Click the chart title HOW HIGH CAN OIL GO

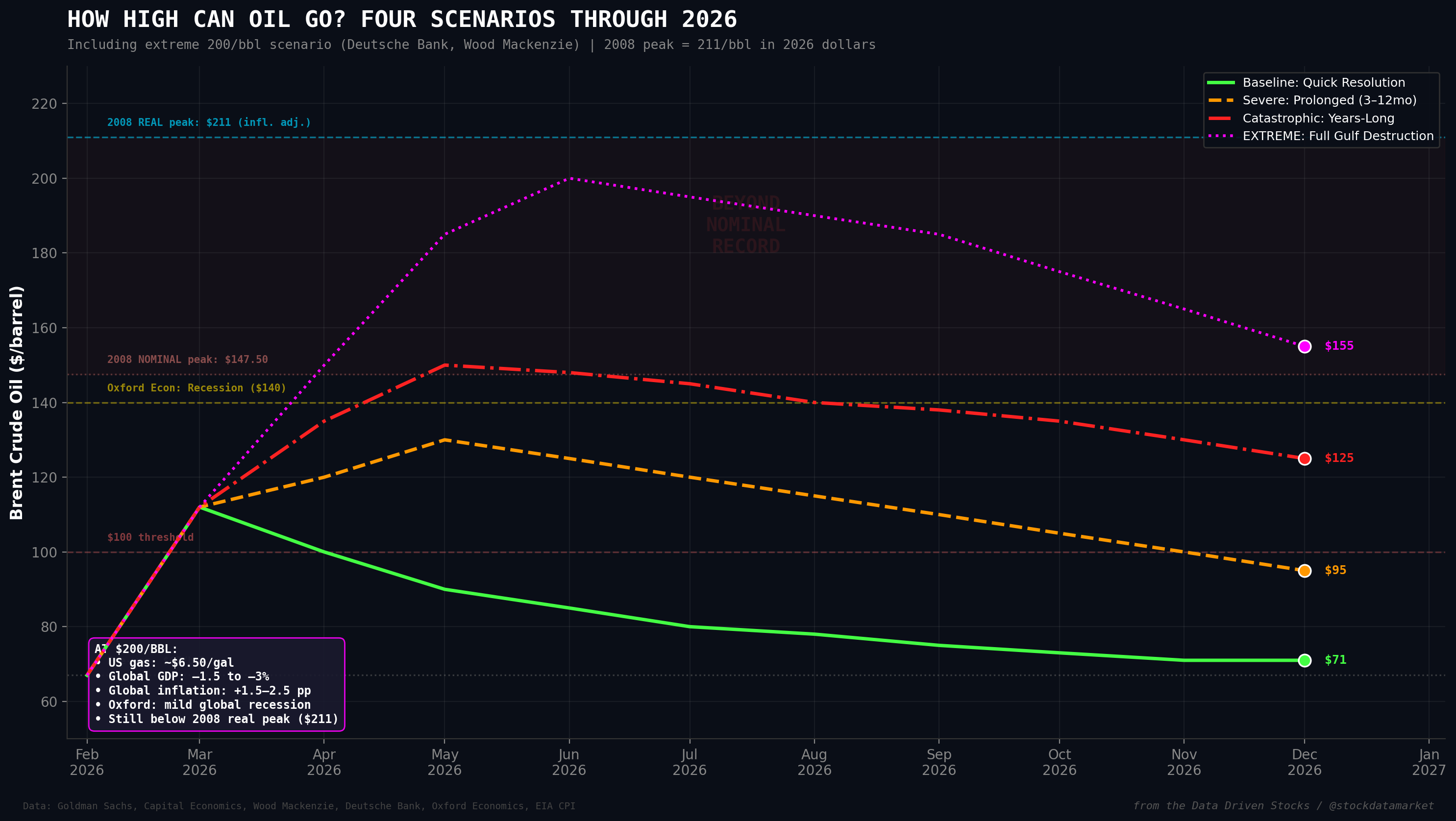pos(402,20)
